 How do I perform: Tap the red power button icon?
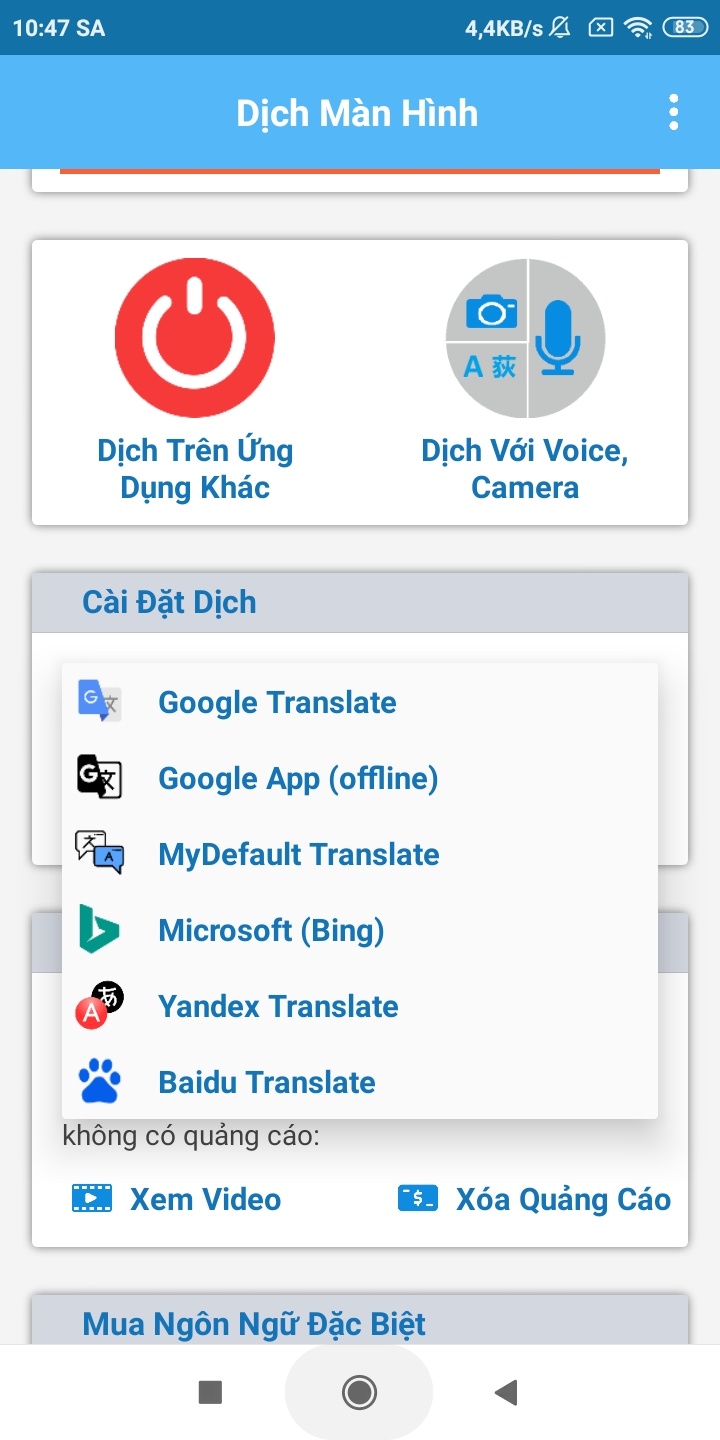point(195,338)
